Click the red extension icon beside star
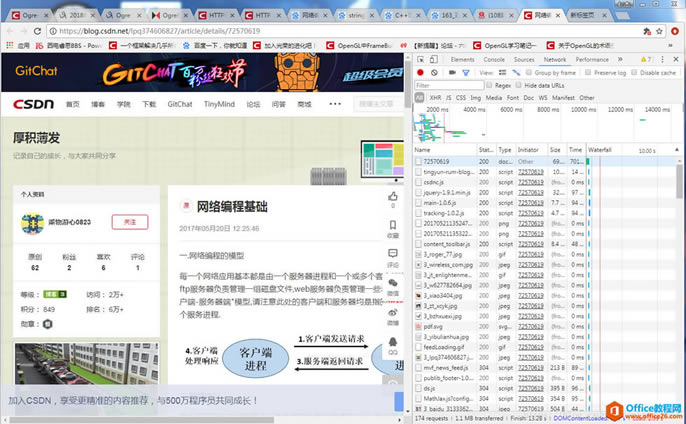Viewport: 686px width, 424px height. tap(675, 31)
